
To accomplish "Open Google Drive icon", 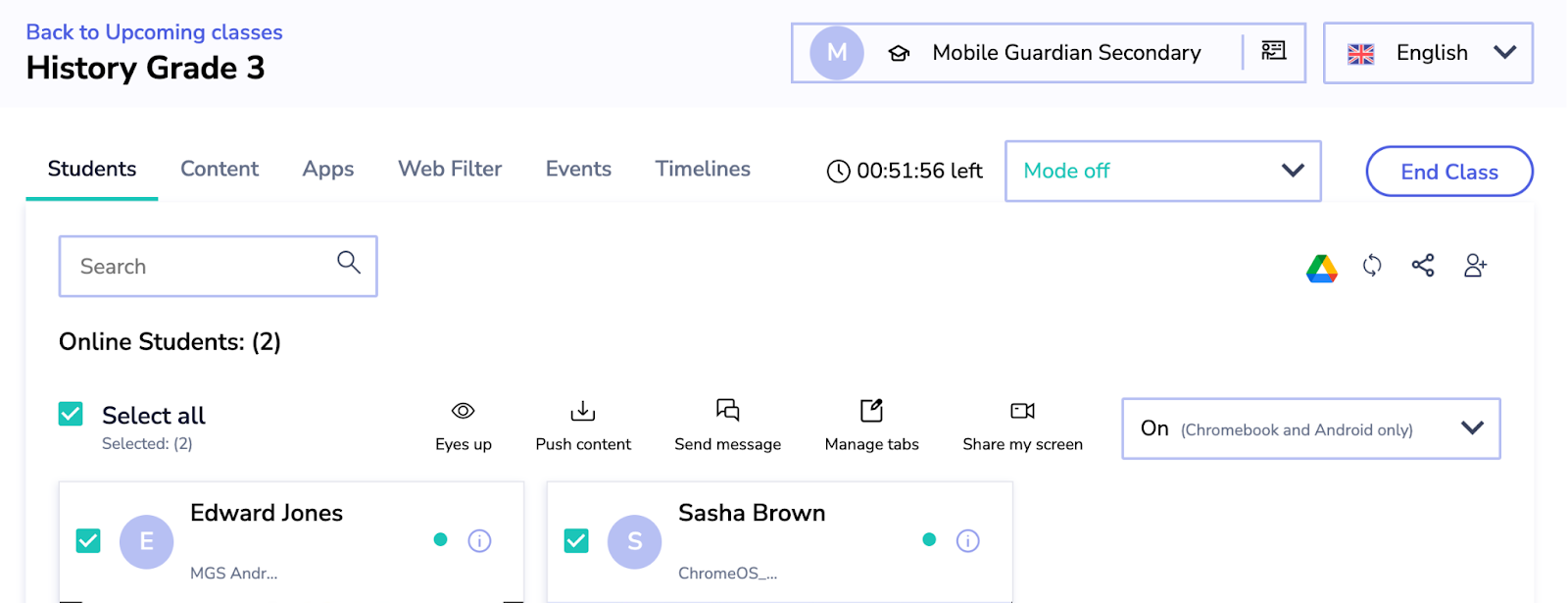I will pos(1321,267).
